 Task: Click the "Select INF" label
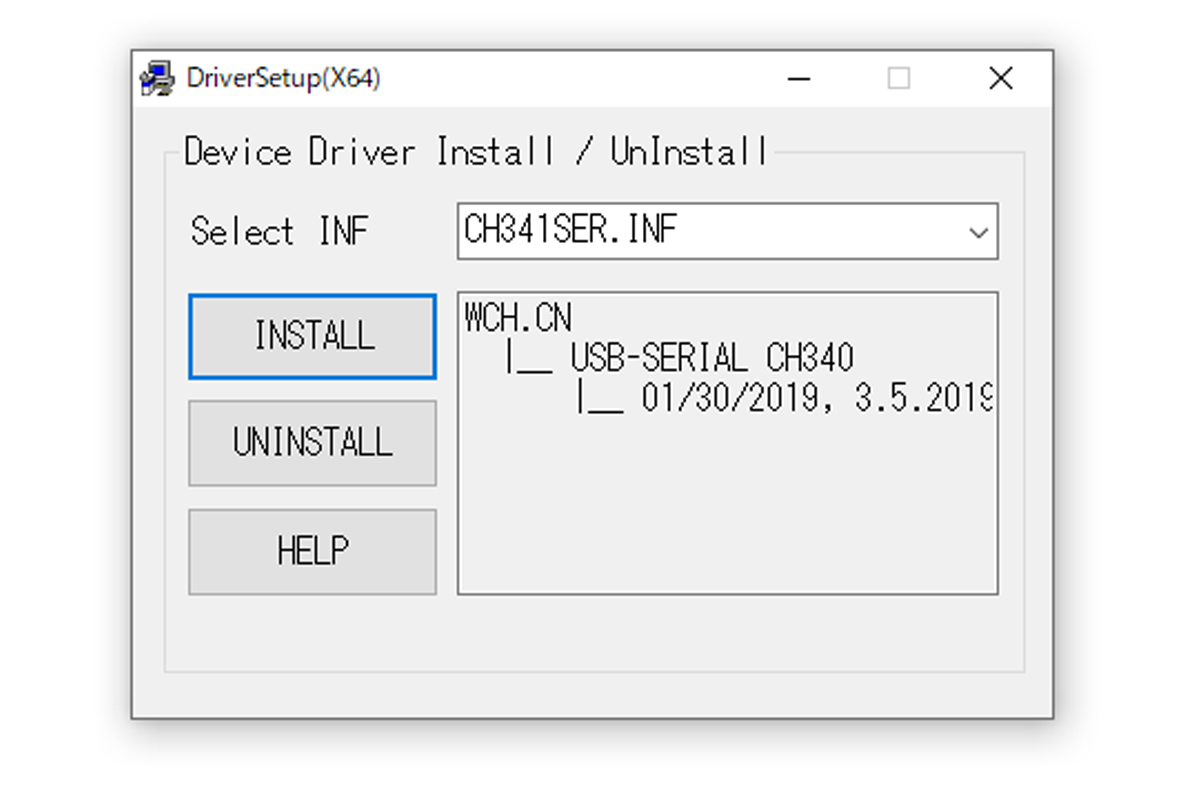(x=279, y=231)
